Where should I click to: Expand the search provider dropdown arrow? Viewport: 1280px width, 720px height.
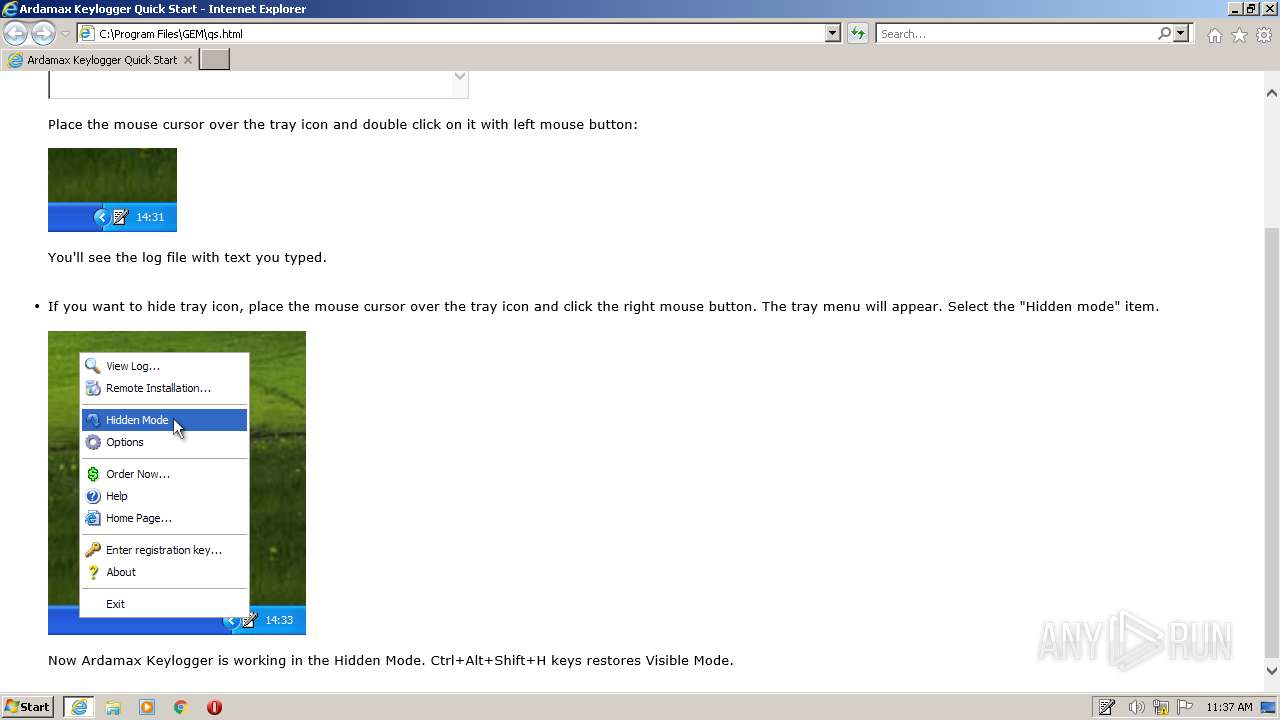[1181, 33]
